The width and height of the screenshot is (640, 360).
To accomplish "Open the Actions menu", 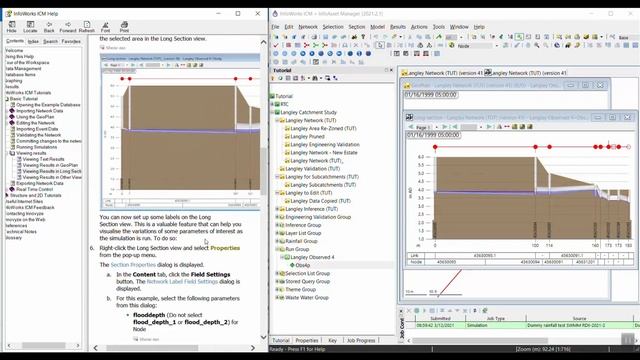I will 419,27.
